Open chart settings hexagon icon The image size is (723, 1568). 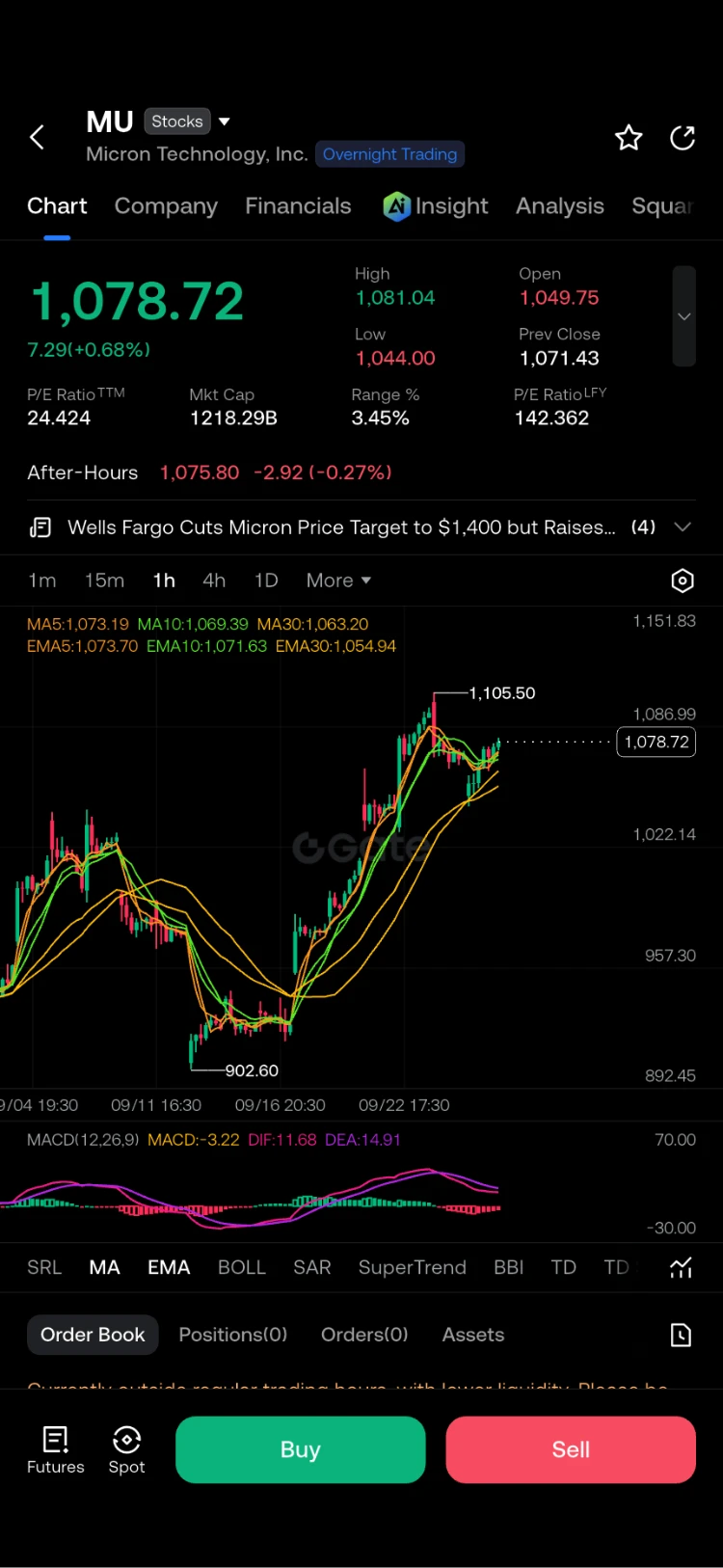pos(682,581)
